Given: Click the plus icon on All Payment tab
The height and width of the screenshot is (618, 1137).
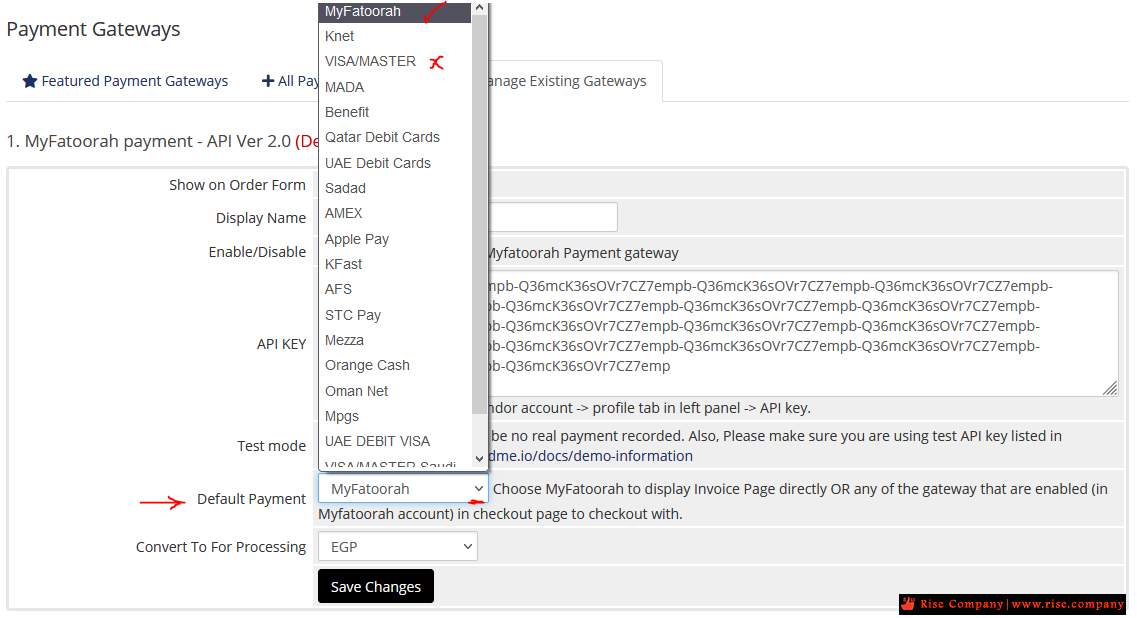Looking at the screenshot, I should [x=268, y=81].
